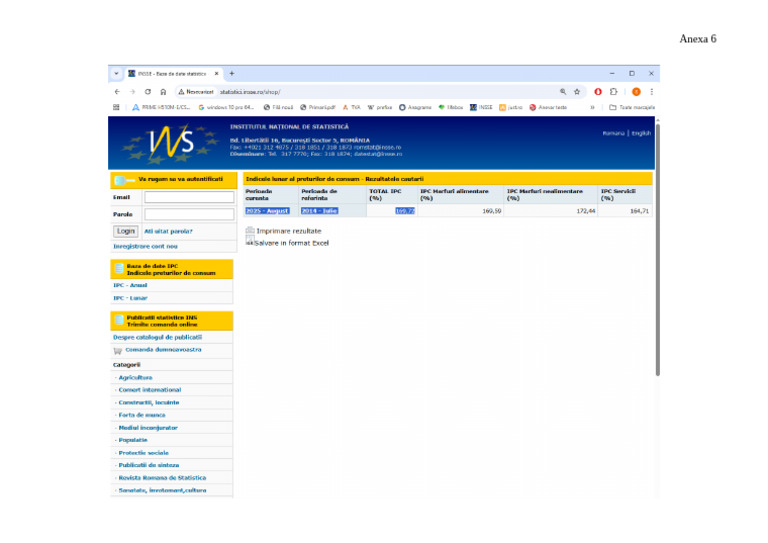Bookmark this page with star icon
768x543 pixels.
(x=577, y=92)
